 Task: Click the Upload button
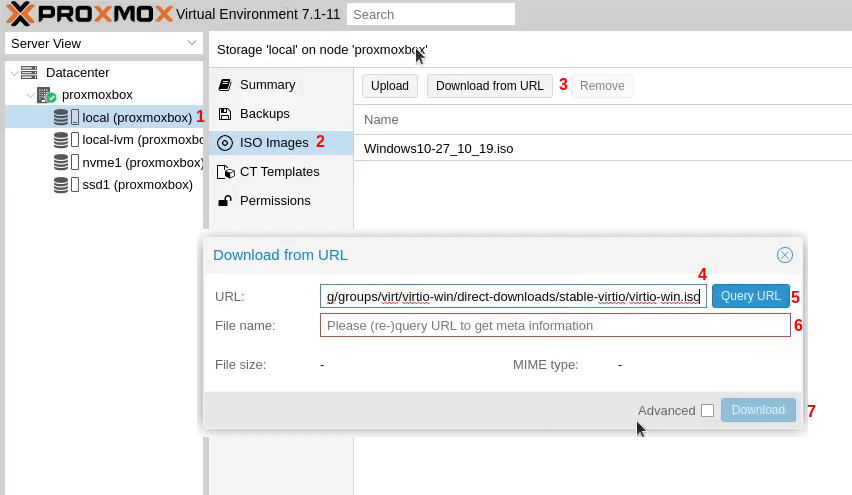pyautogui.click(x=390, y=86)
